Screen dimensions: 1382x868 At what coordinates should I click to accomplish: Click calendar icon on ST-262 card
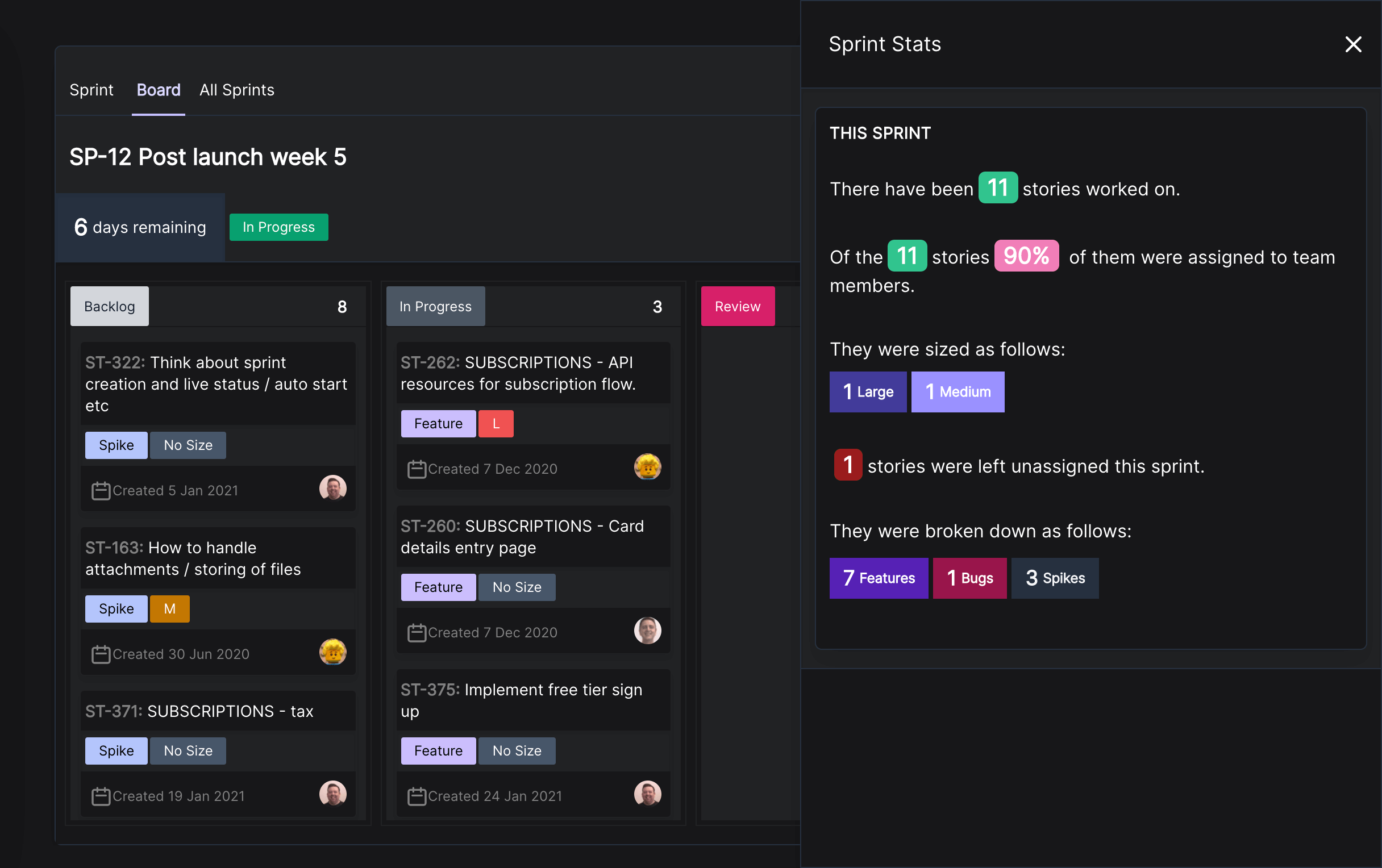[x=417, y=469]
